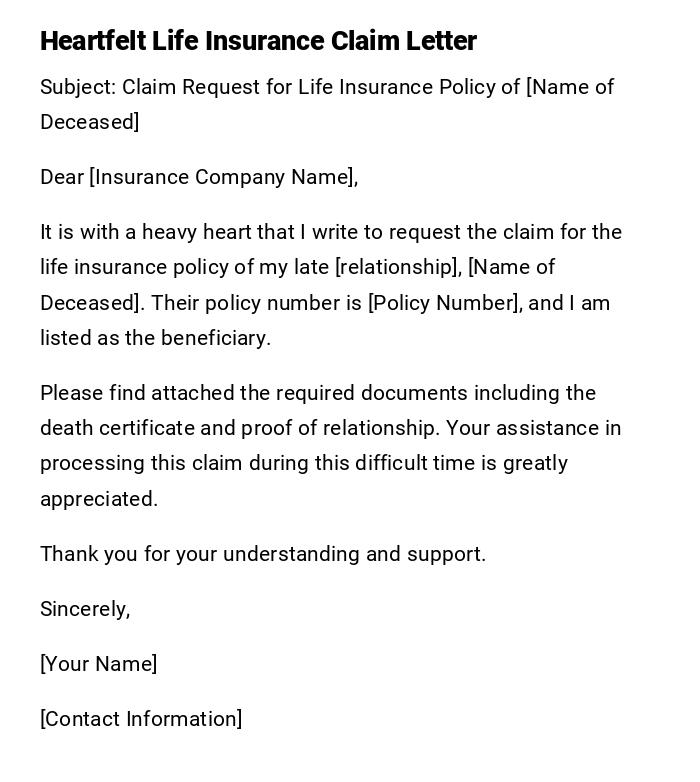This screenshot has height=782, width=700.
Task: Click the [Policy Number] placeholder
Action: (444, 303)
